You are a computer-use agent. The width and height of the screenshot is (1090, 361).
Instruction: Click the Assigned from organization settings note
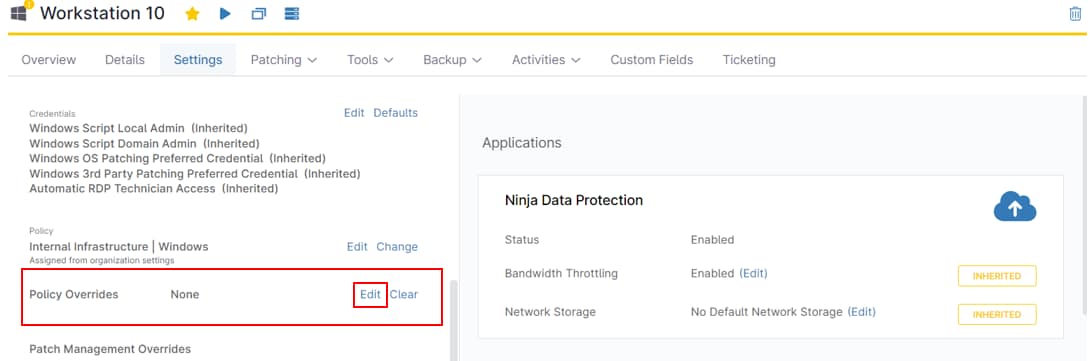tap(101, 260)
